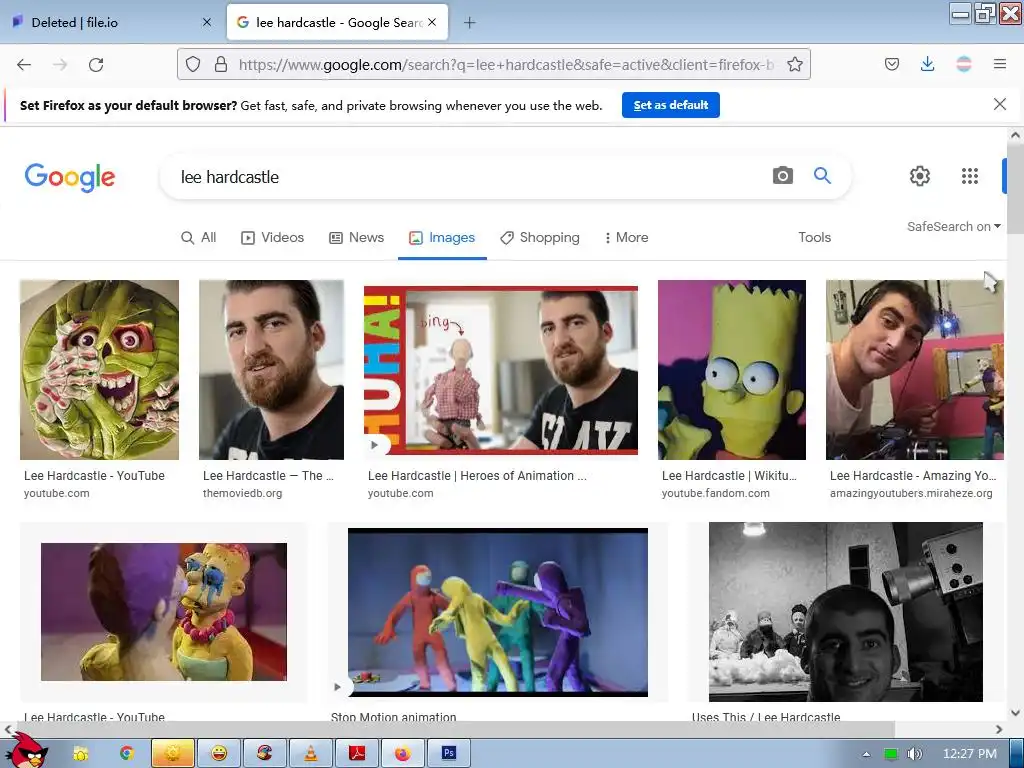Open the tracking protection shield icon
1024x768 pixels.
[x=193, y=64]
